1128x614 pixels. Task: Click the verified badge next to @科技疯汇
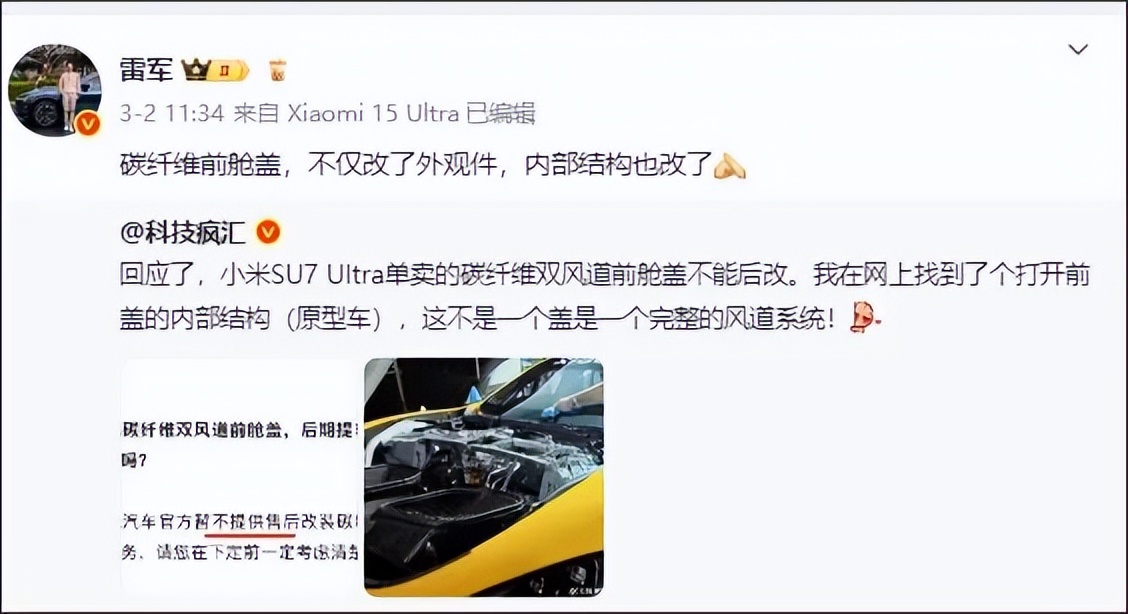(x=268, y=232)
